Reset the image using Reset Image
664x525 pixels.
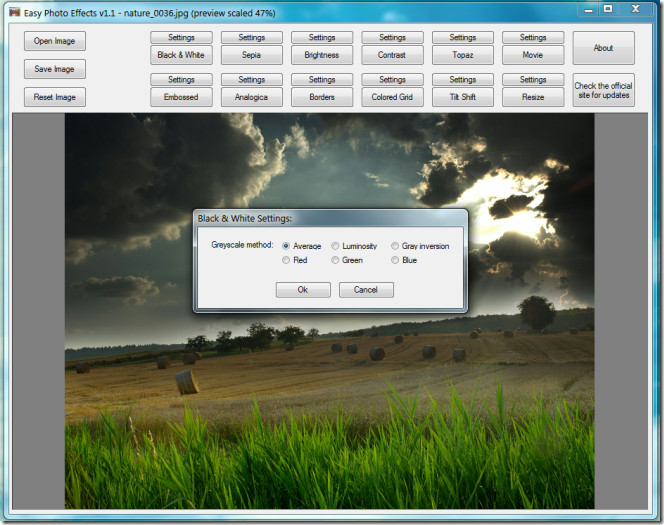pyautogui.click(x=55, y=97)
